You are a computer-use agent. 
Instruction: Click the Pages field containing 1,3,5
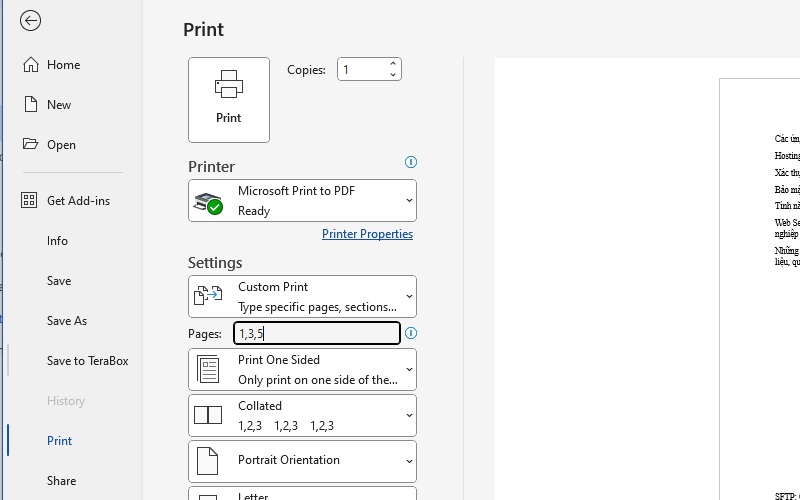click(x=317, y=334)
